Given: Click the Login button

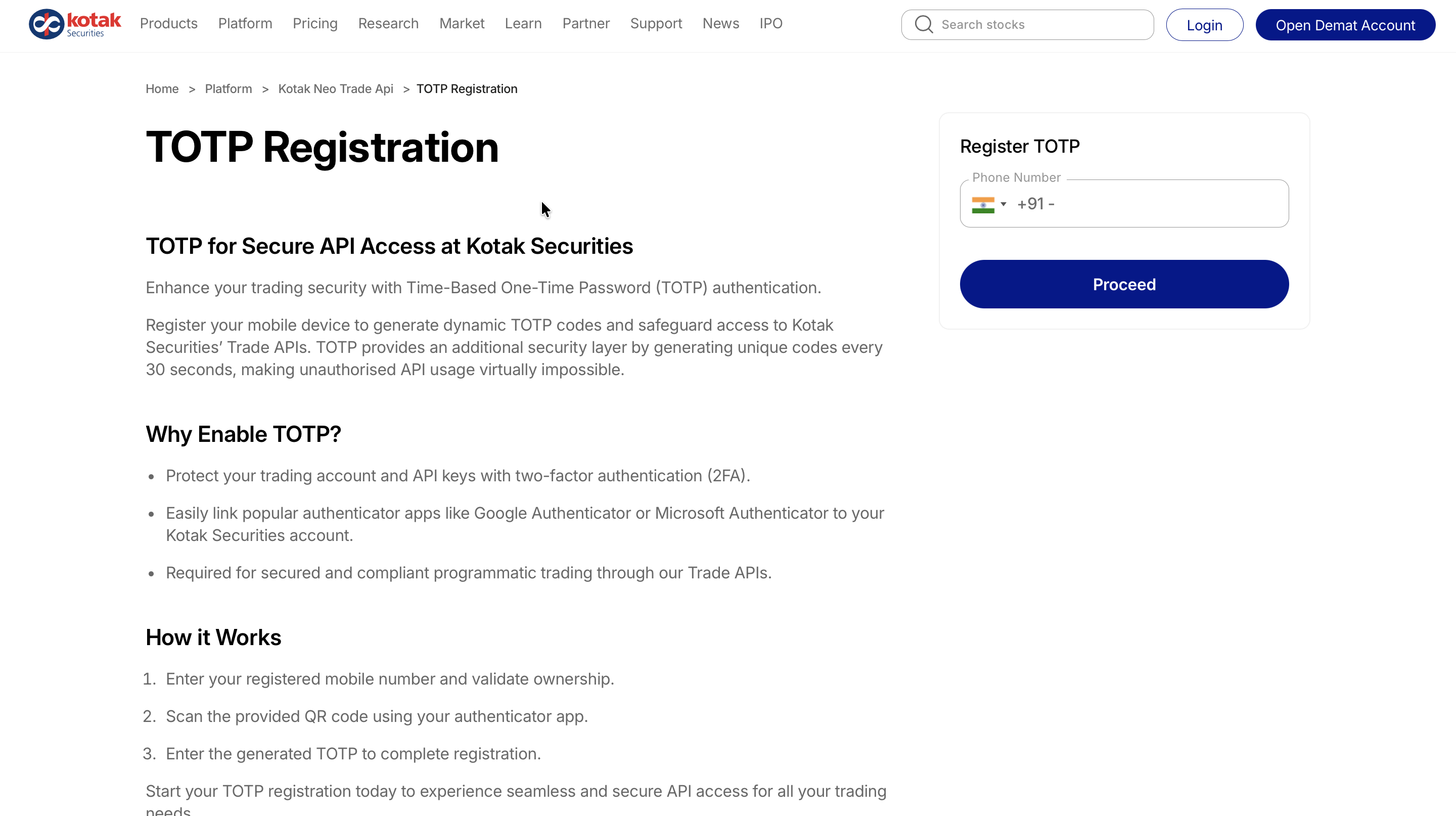Looking at the screenshot, I should click(1204, 25).
